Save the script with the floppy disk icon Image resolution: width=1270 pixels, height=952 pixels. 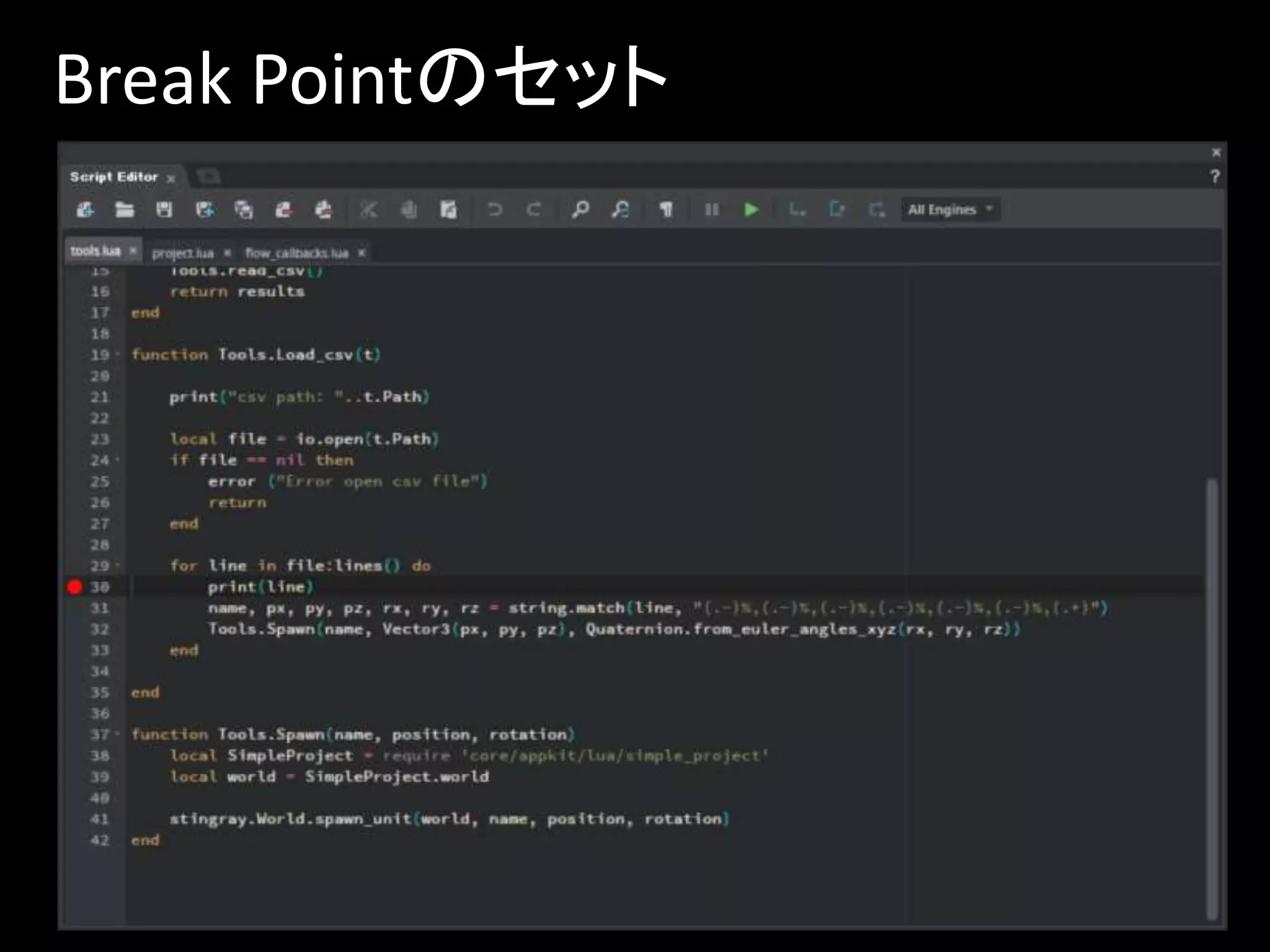pos(164,209)
